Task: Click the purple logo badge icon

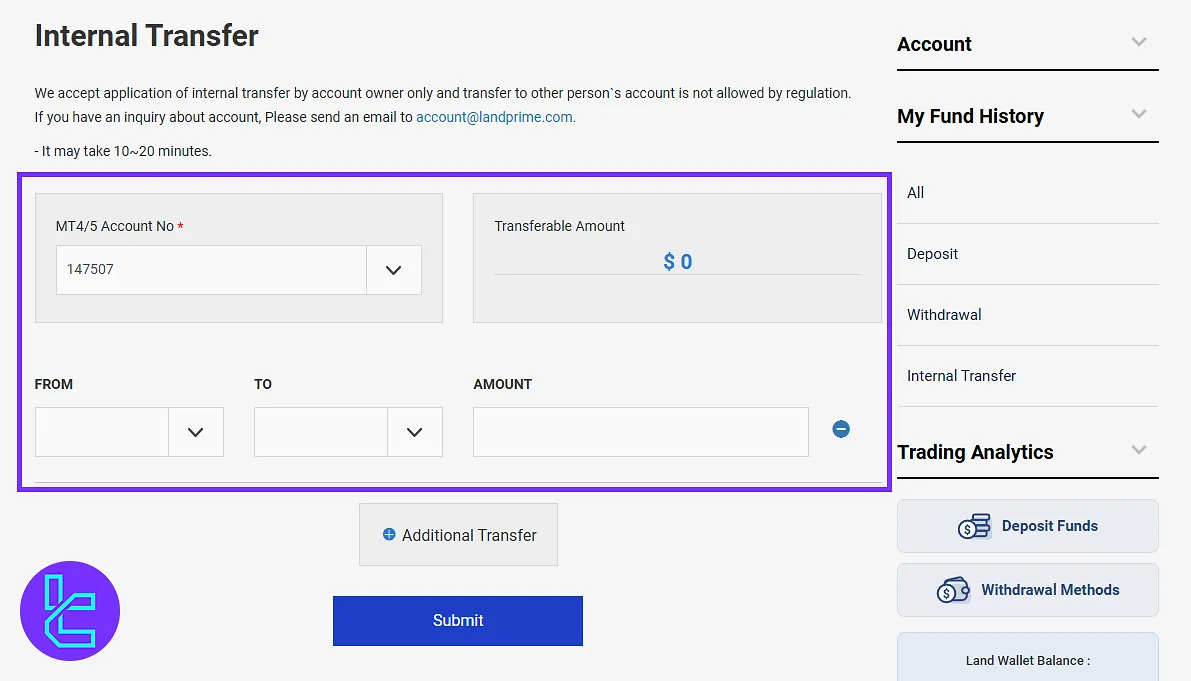Action: click(x=70, y=611)
